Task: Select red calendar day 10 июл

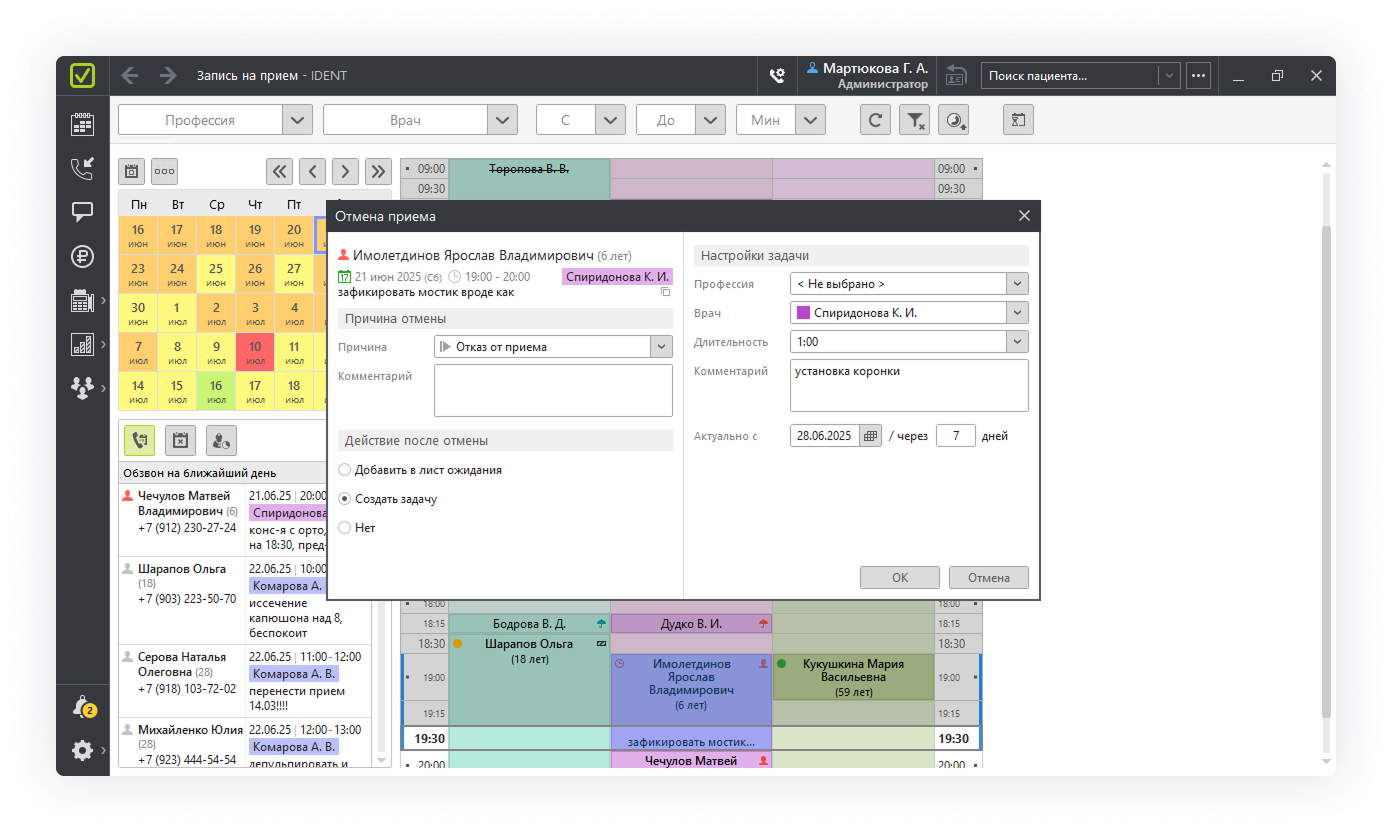Action: click(x=255, y=352)
